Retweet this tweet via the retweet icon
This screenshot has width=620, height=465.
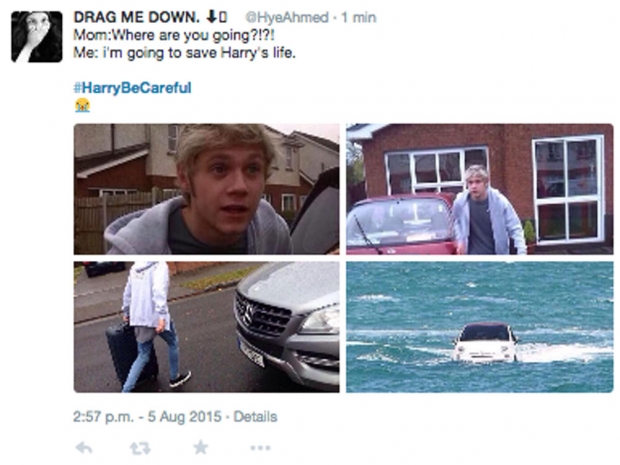point(140,448)
